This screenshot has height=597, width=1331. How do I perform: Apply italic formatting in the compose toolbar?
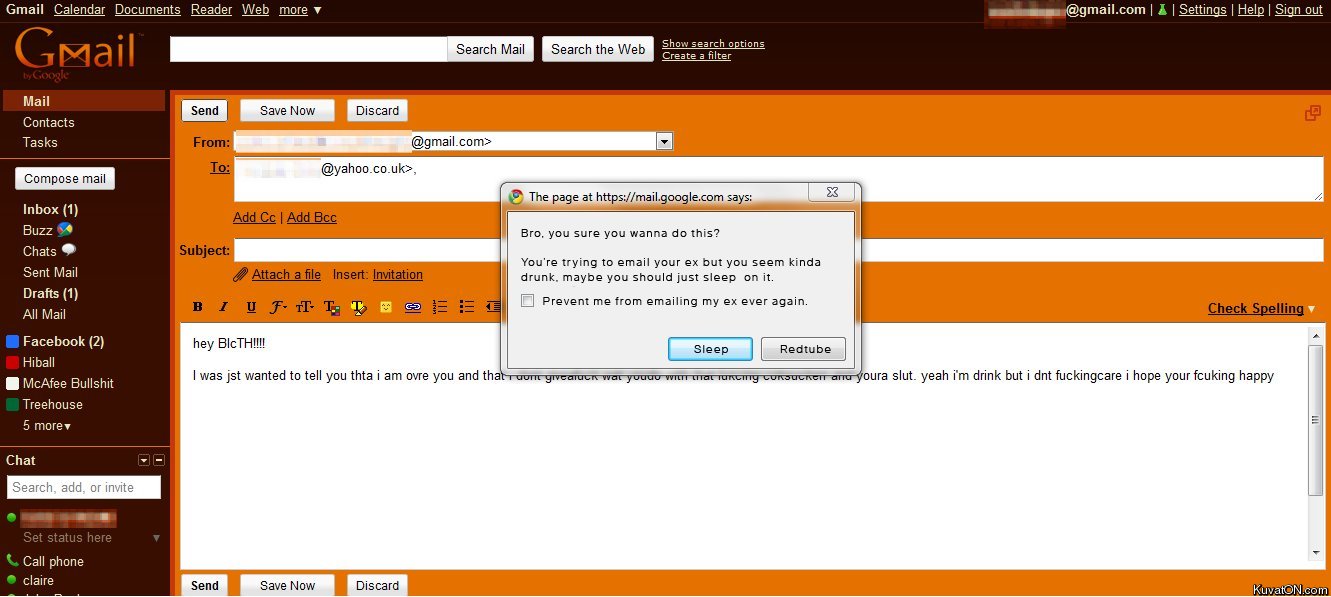tap(224, 307)
